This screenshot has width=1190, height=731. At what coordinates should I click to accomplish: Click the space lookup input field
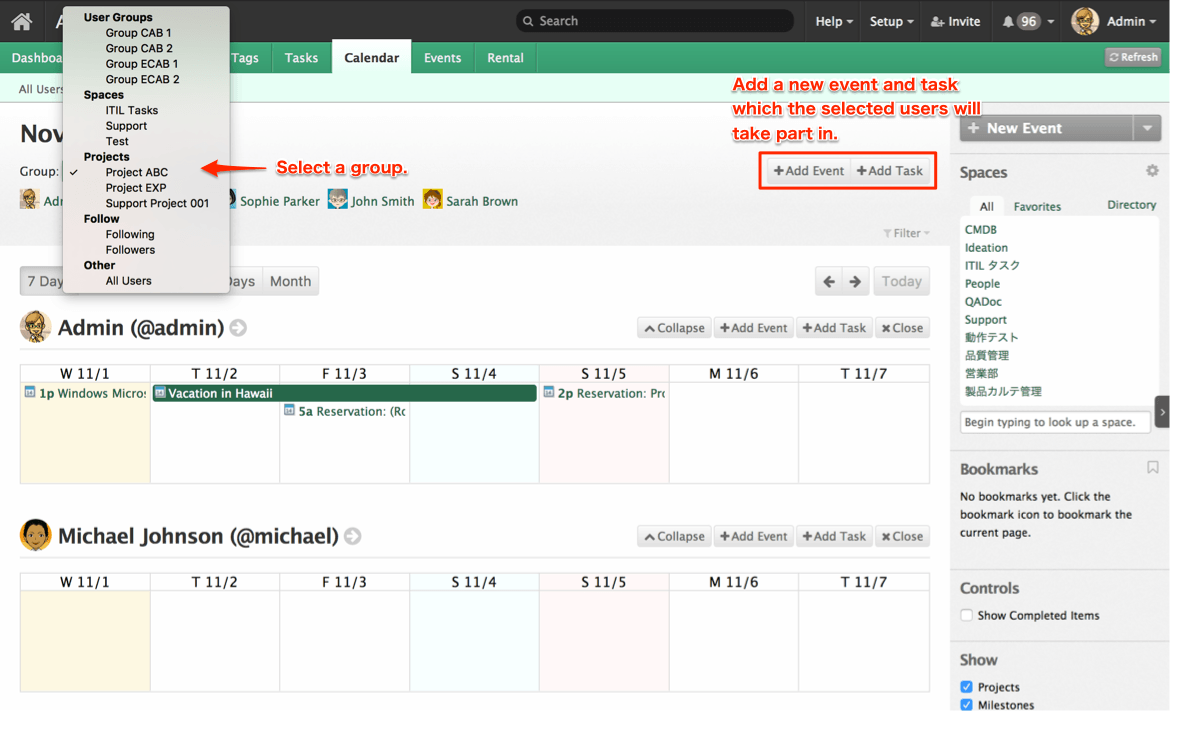point(1054,422)
